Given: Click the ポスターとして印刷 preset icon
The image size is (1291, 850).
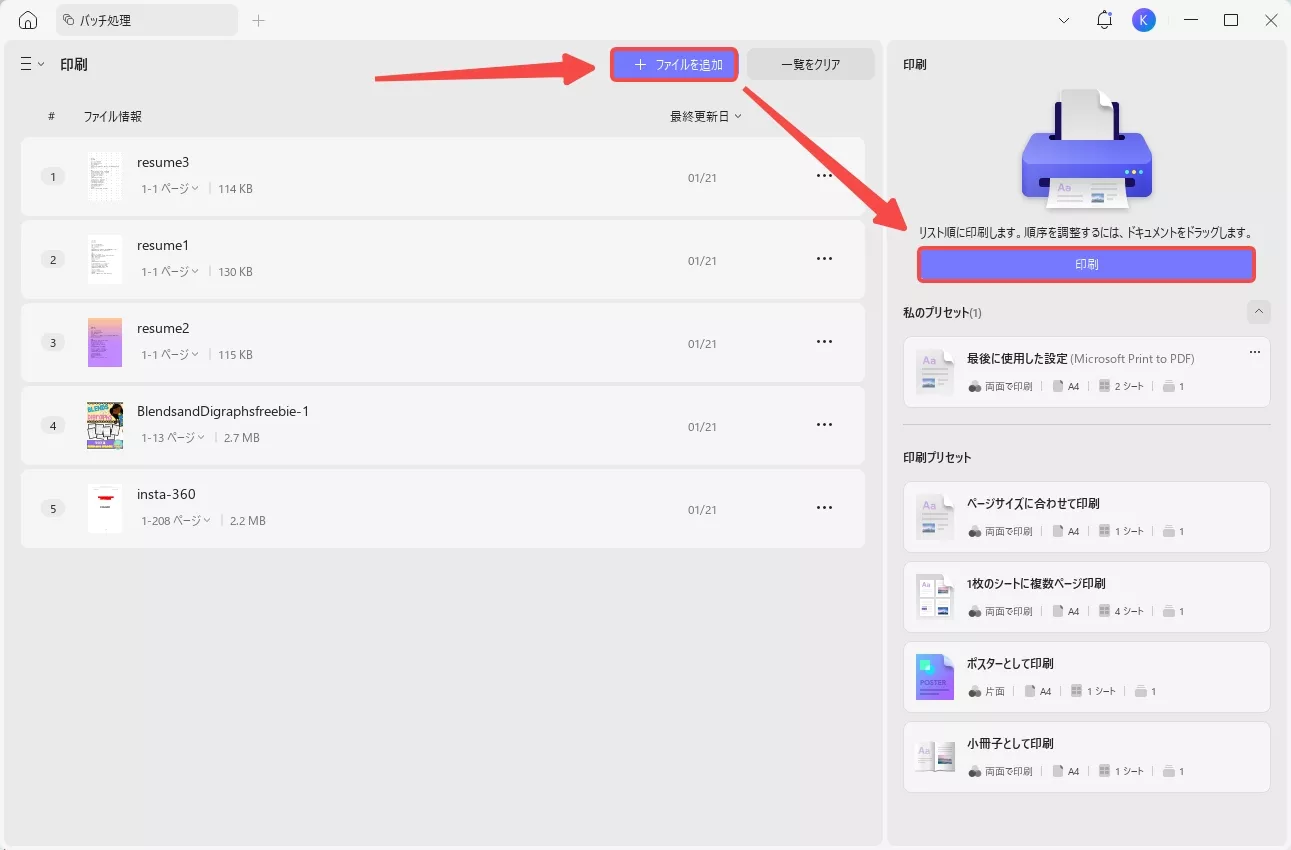Looking at the screenshot, I should (935, 677).
